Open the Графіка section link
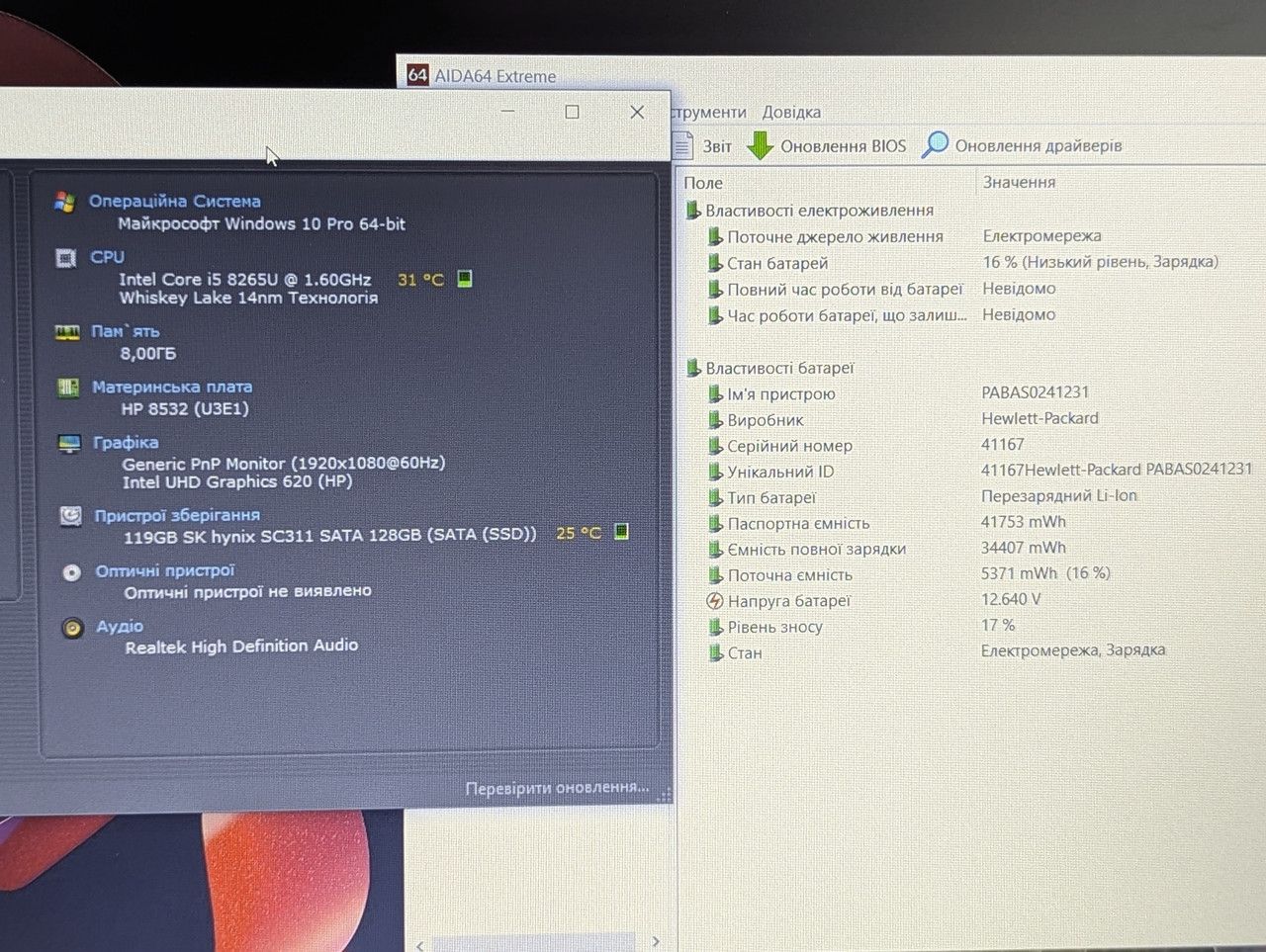Screen dimensions: 1266x952 (x=126, y=442)
